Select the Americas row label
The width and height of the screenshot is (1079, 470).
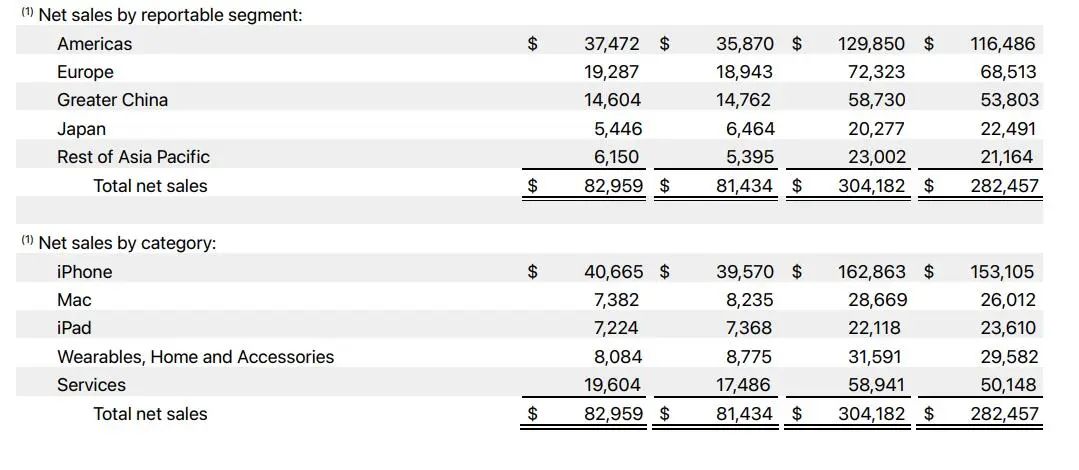[94, 44]
